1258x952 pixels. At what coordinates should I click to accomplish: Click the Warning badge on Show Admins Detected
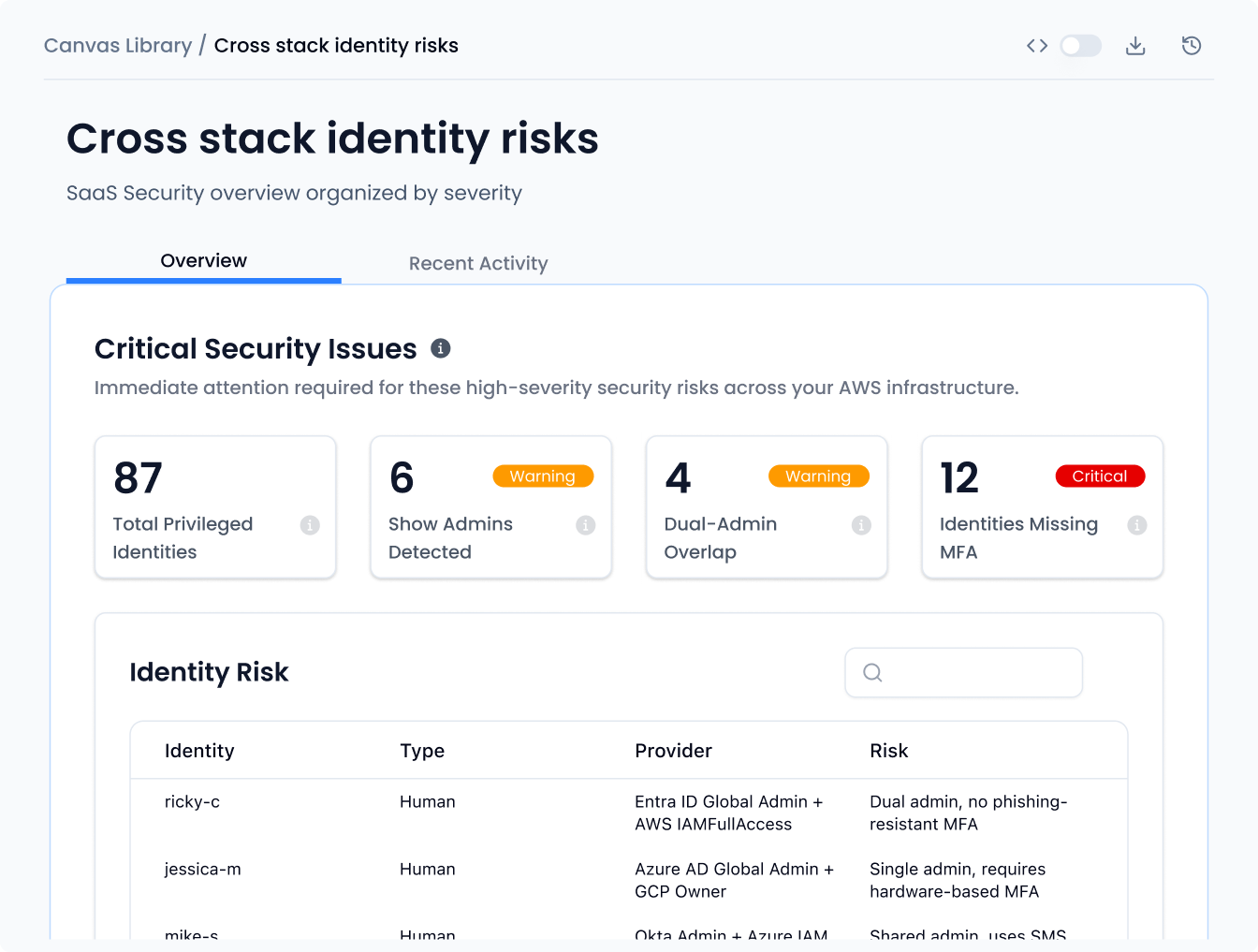543,476
